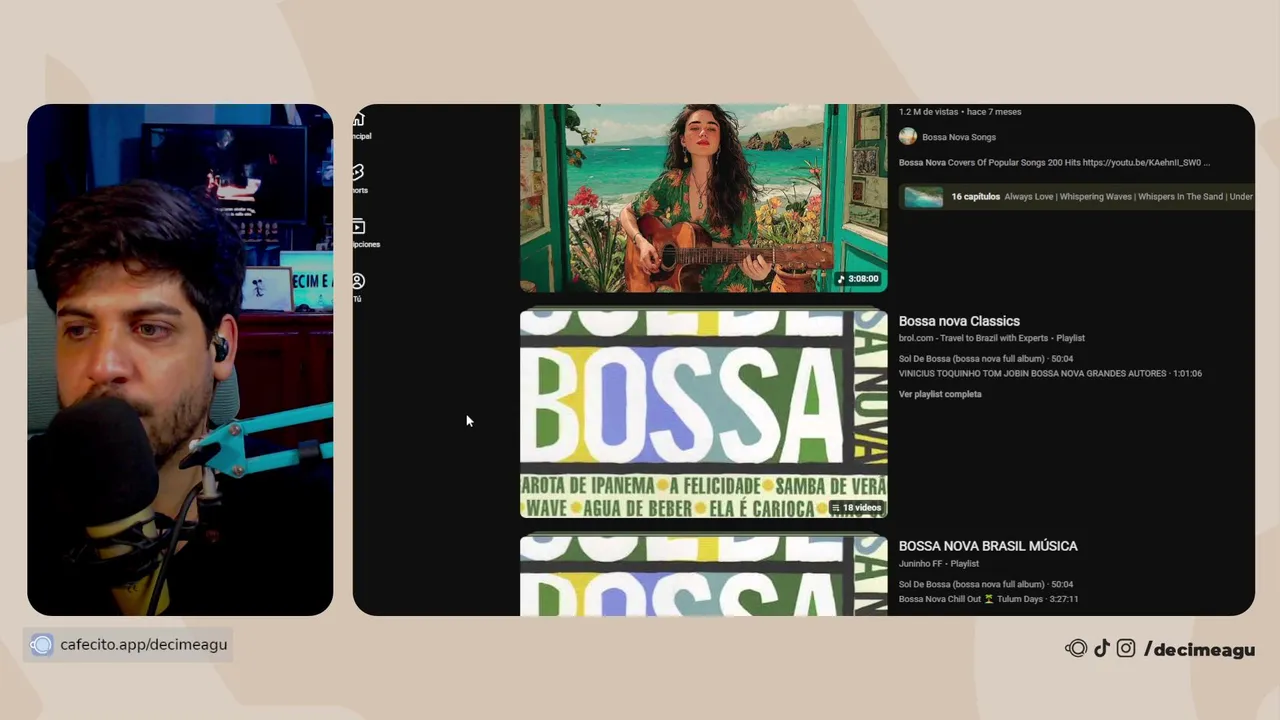Open Bossa nova Classics playlist thumbnail
Viewport: 1280px width, 720px height.
pyautogui.click(x=703, y=414)
